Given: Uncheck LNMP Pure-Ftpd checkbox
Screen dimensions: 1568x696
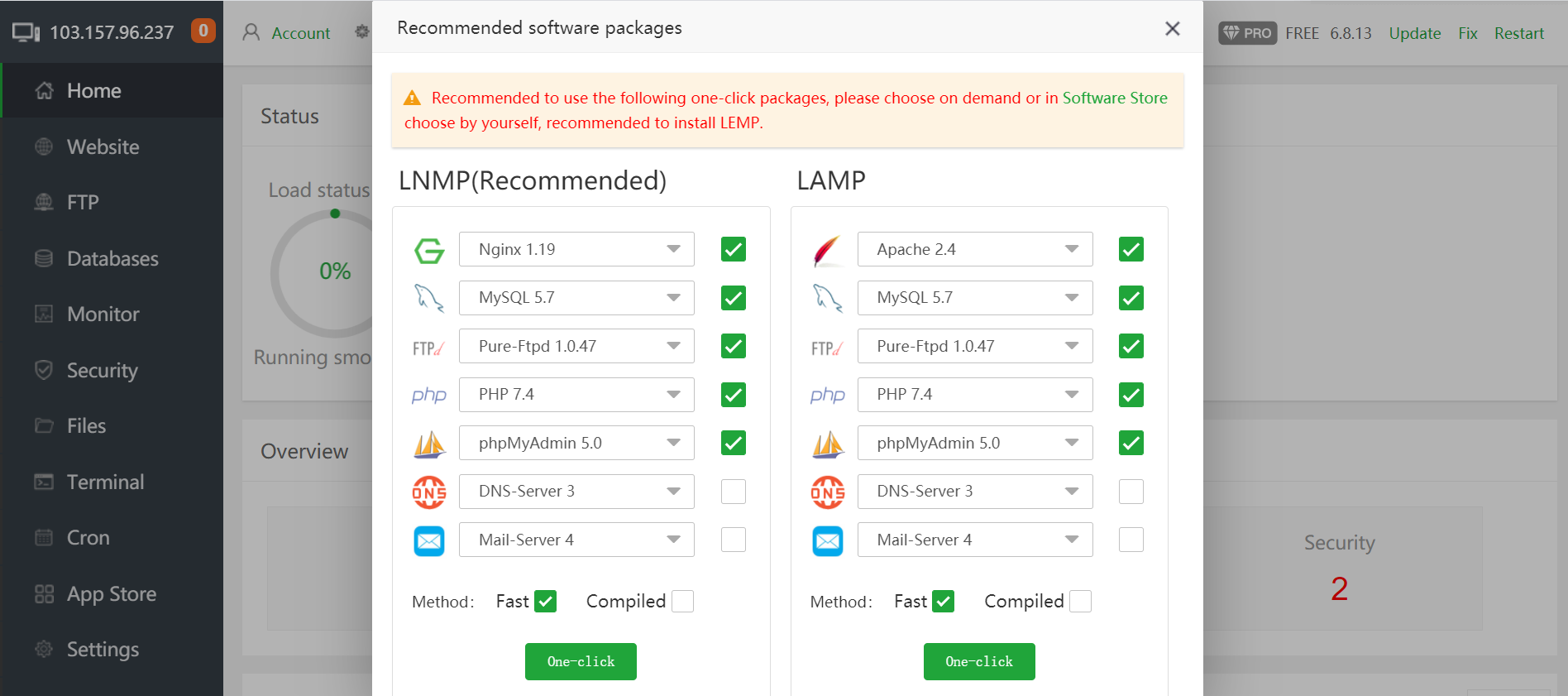Looking at the screenshot, I should click(734, 346).
